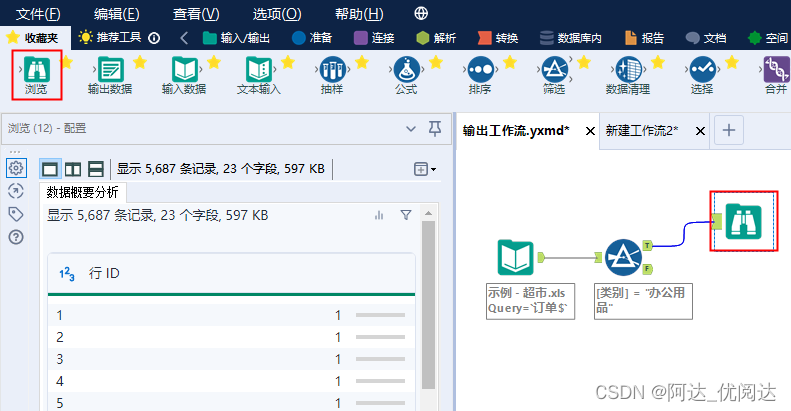Open the 文件(F) menu

point(38,14)
